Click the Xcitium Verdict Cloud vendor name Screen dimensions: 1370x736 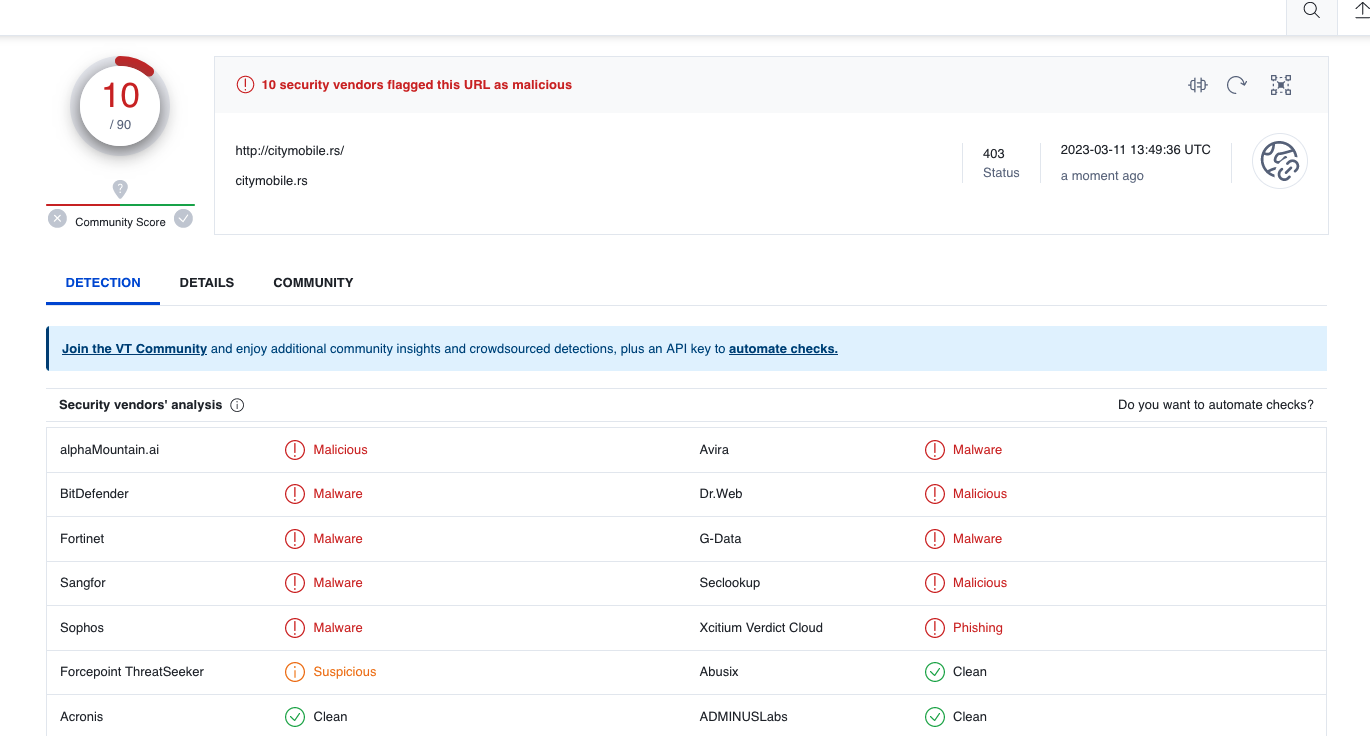(761, 628)
